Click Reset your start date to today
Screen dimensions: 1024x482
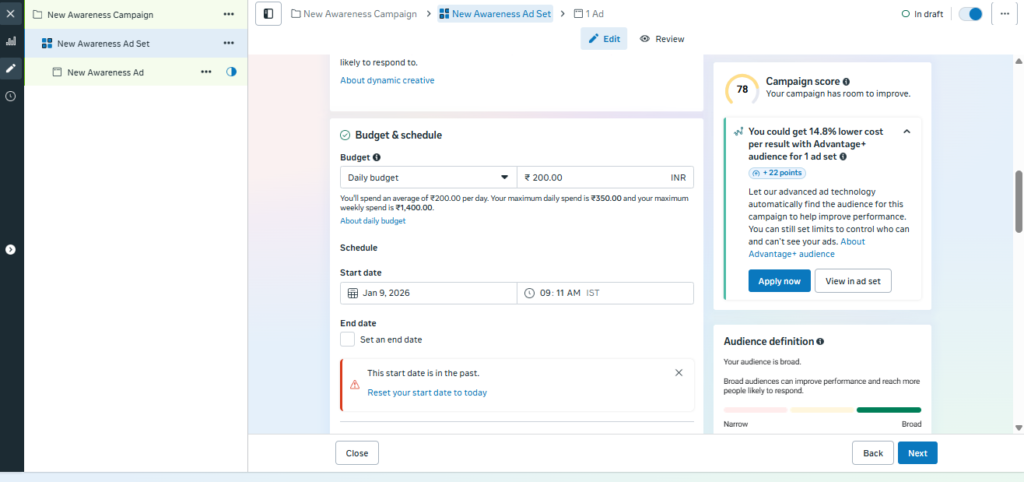(427, 393)
